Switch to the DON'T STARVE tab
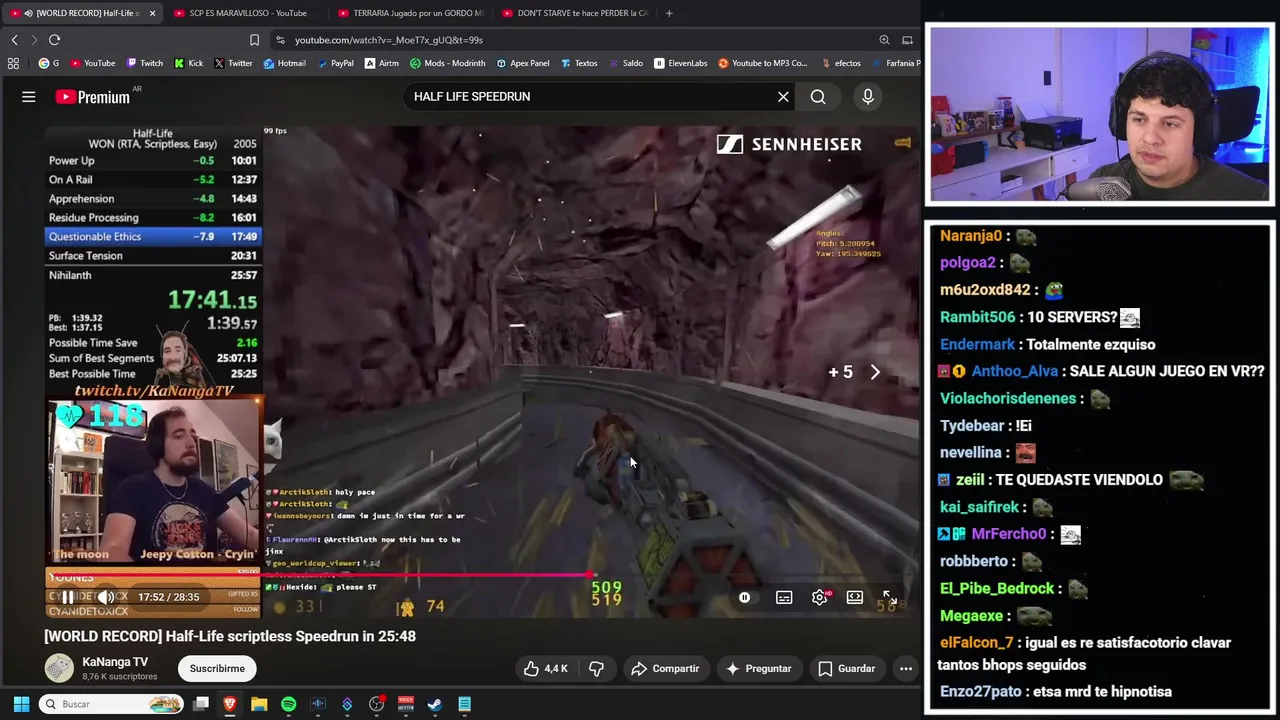This screenshot has height=720, width=1280. 575,13
